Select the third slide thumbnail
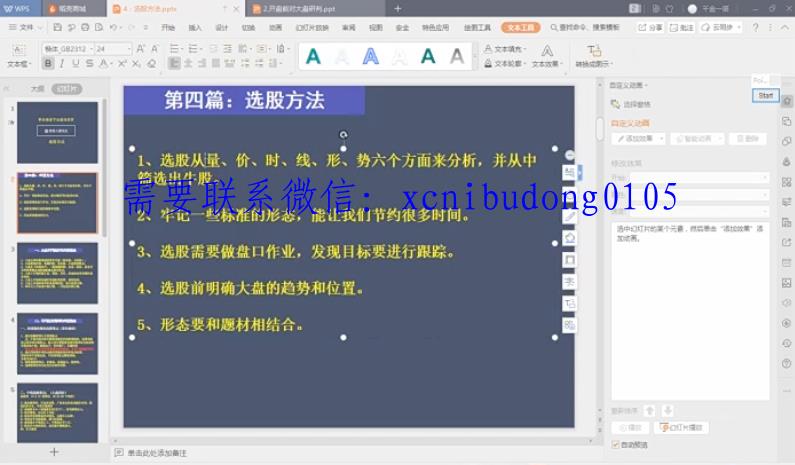795x465 pixels. point(57,272)
